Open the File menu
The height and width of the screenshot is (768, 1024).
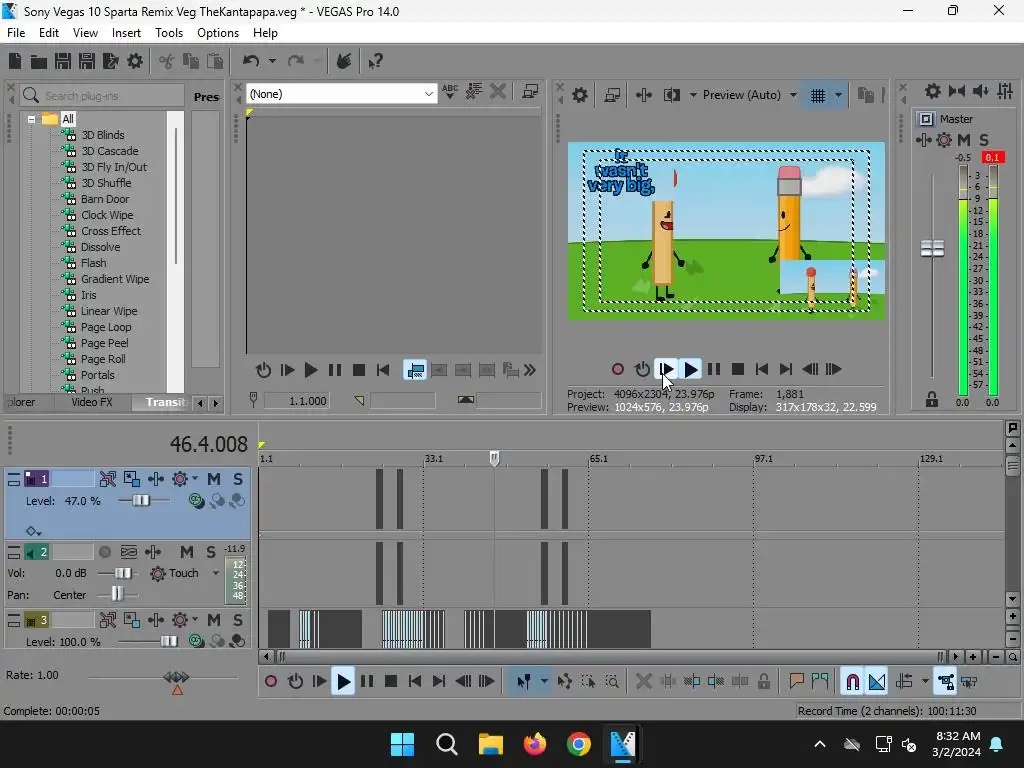pos(16,33)
